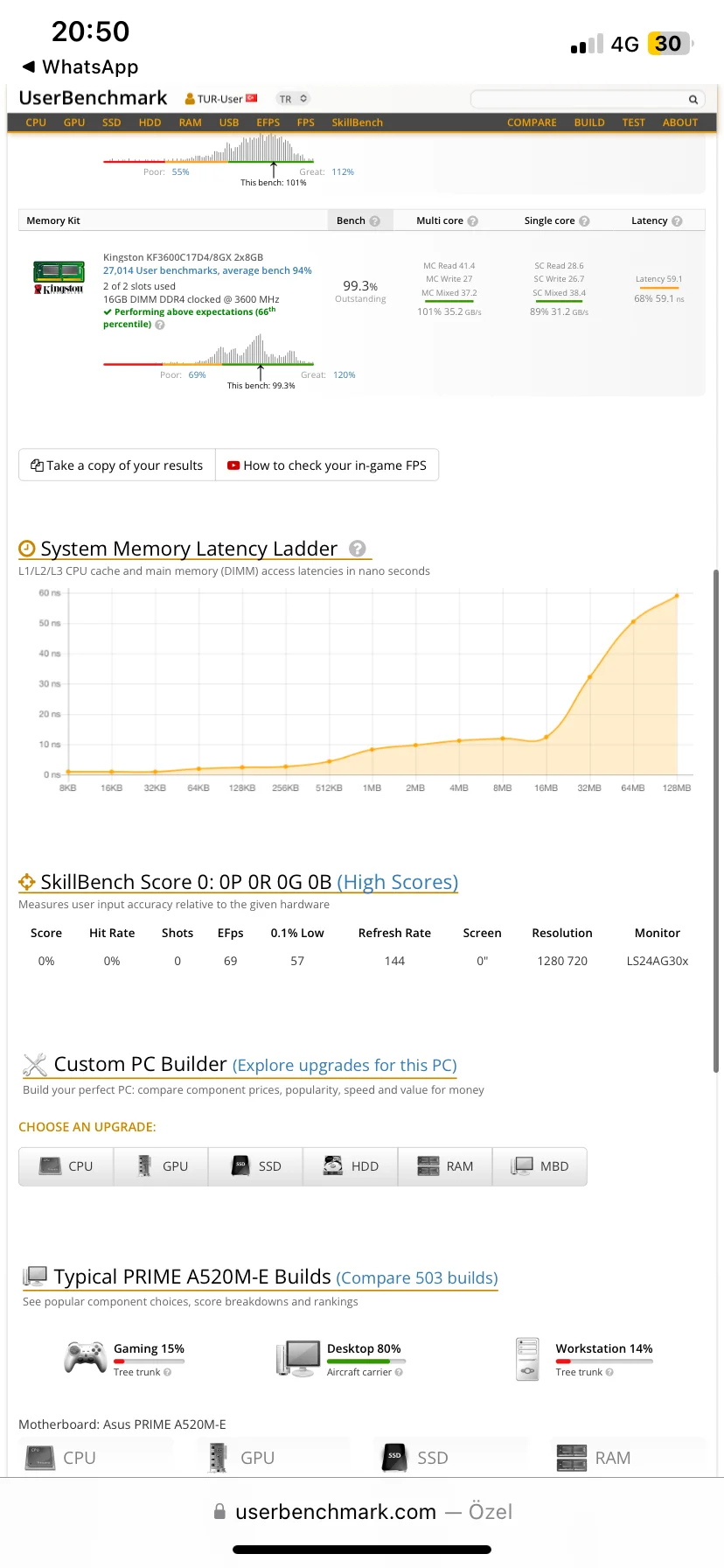Open the TR country dropdown
The width and height of the screenshot is (724, 1568).
[293, 99]
